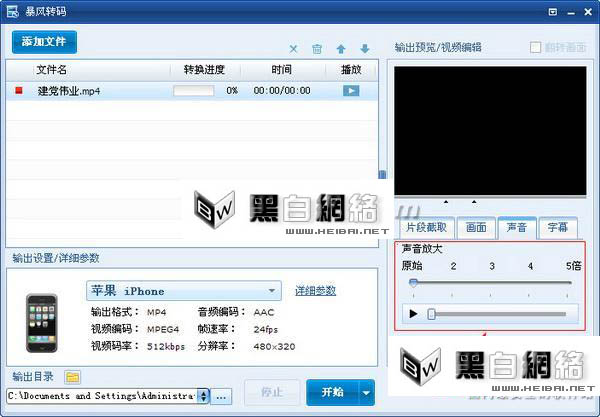The height and width of the screenshot is (417, 600).
Task: Open the 画面 tab
Action: click(x=477, y=227)
